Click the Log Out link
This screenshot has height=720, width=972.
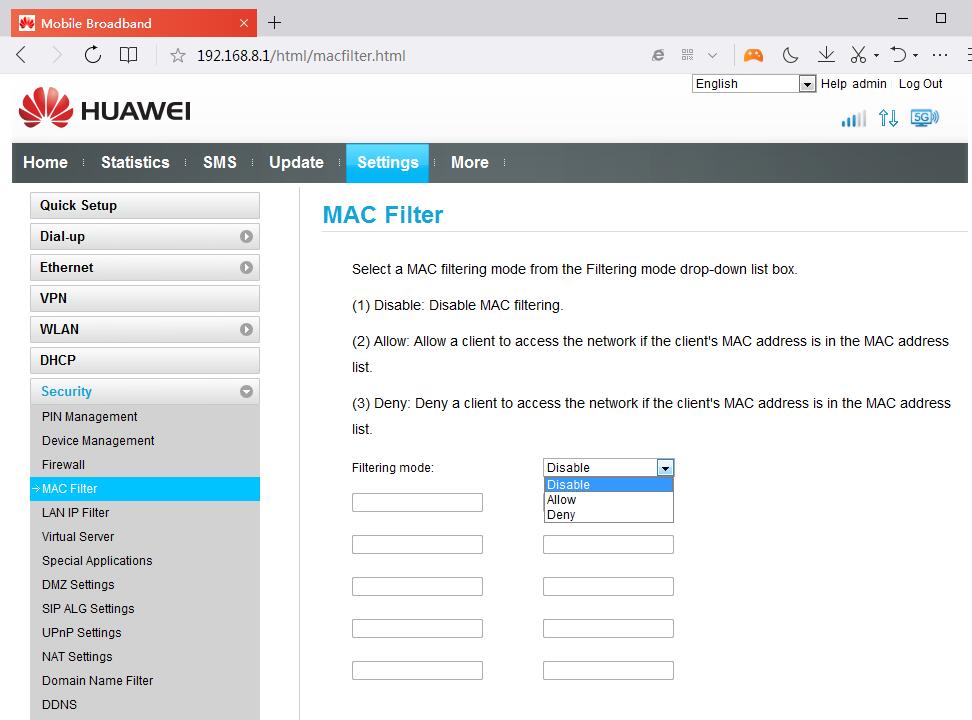(x=920, y=84)
